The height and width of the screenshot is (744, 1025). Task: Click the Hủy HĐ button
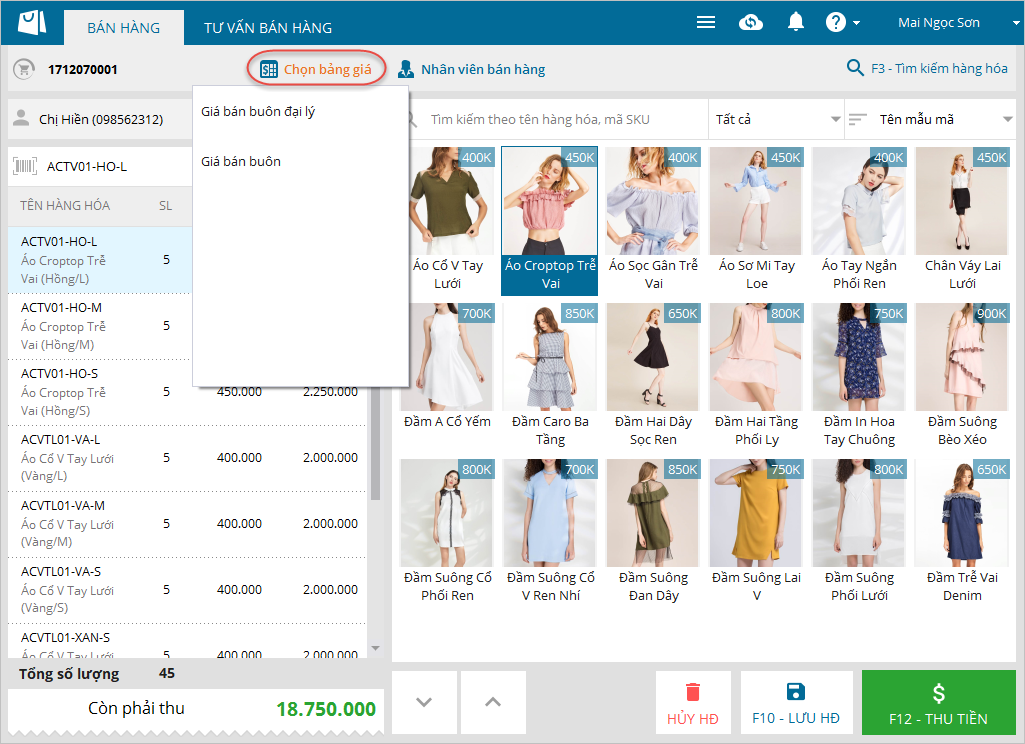(693, 702)
